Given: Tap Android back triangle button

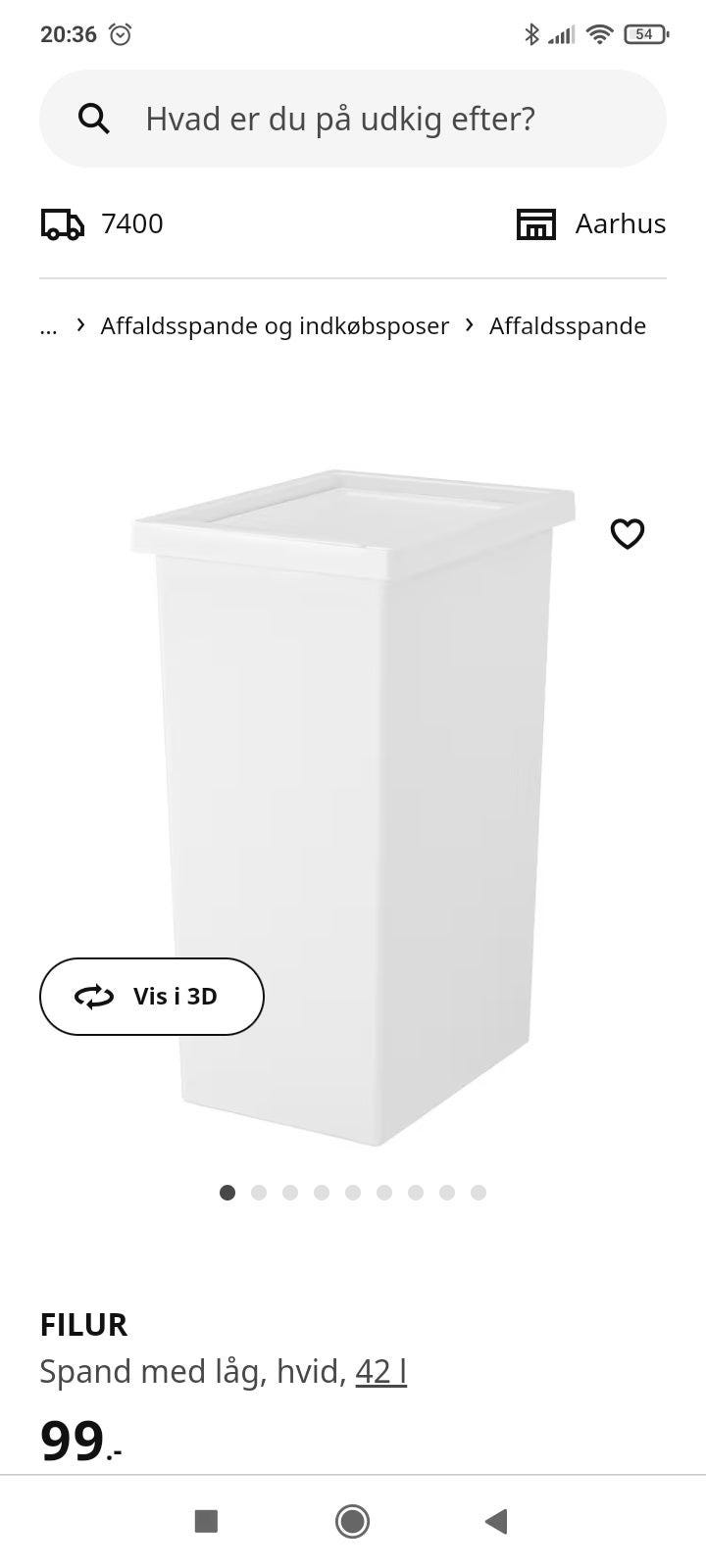Looking at the screenshot, I should pos(496,1521).
